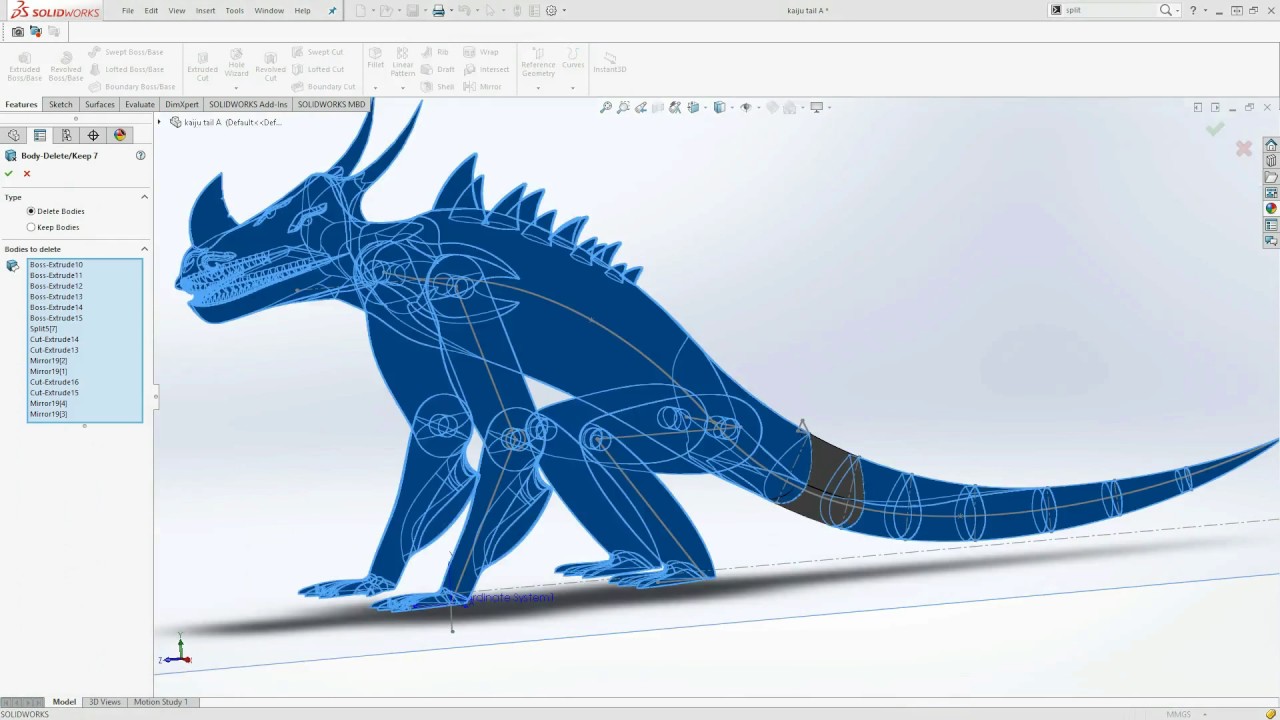
Task: Open Options gear dropdown arrow
Action: 564,11
